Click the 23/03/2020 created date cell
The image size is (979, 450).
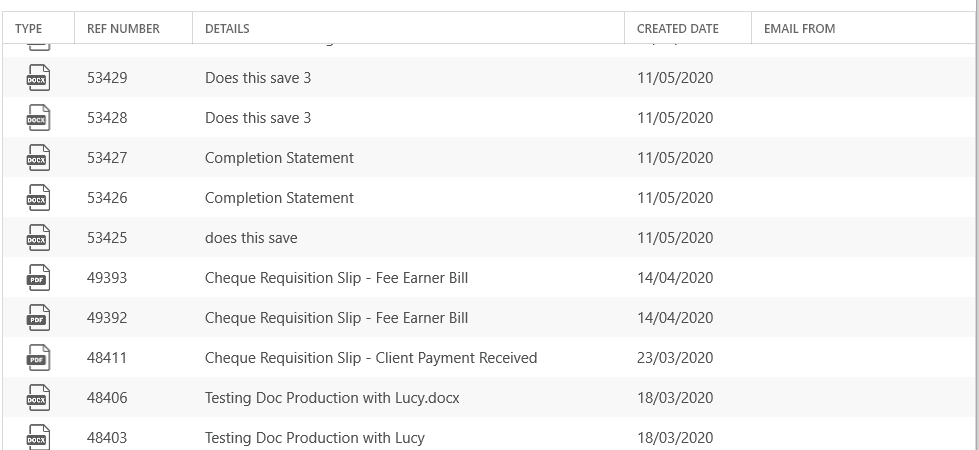coord(675,358)
